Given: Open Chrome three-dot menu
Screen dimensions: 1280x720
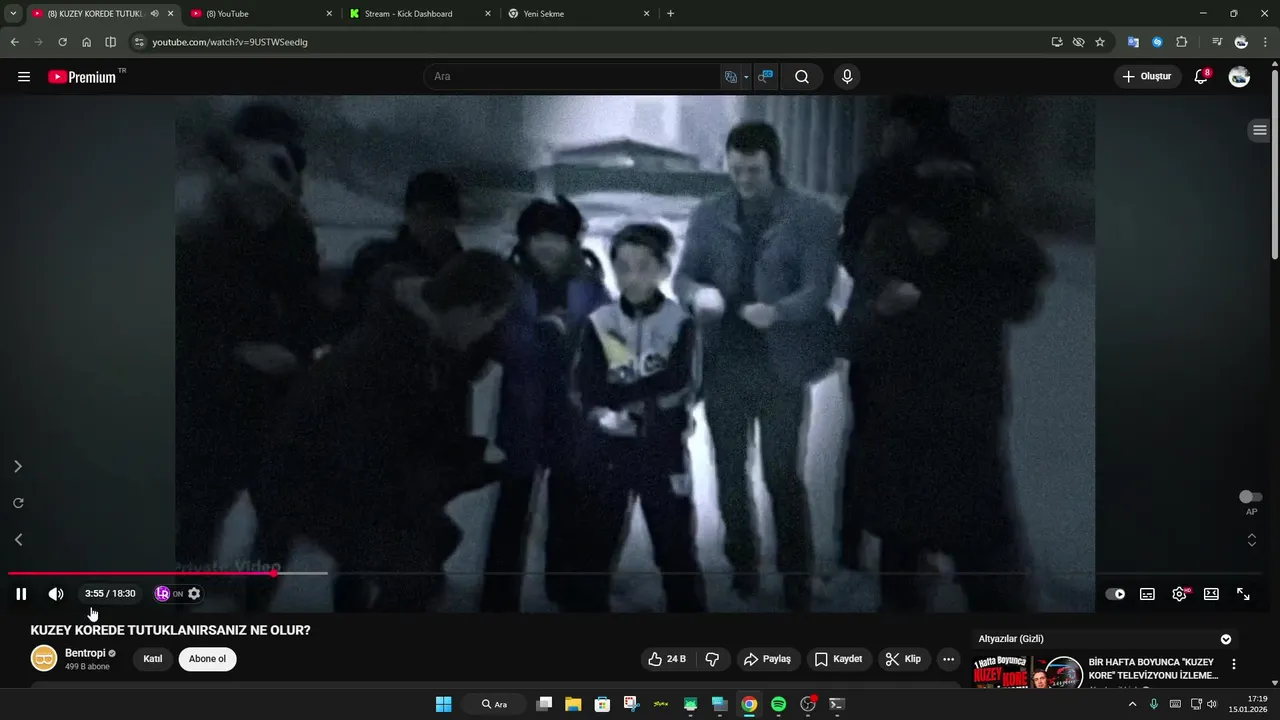Looking at the screenshot, I should click(x=1266, y=42).
